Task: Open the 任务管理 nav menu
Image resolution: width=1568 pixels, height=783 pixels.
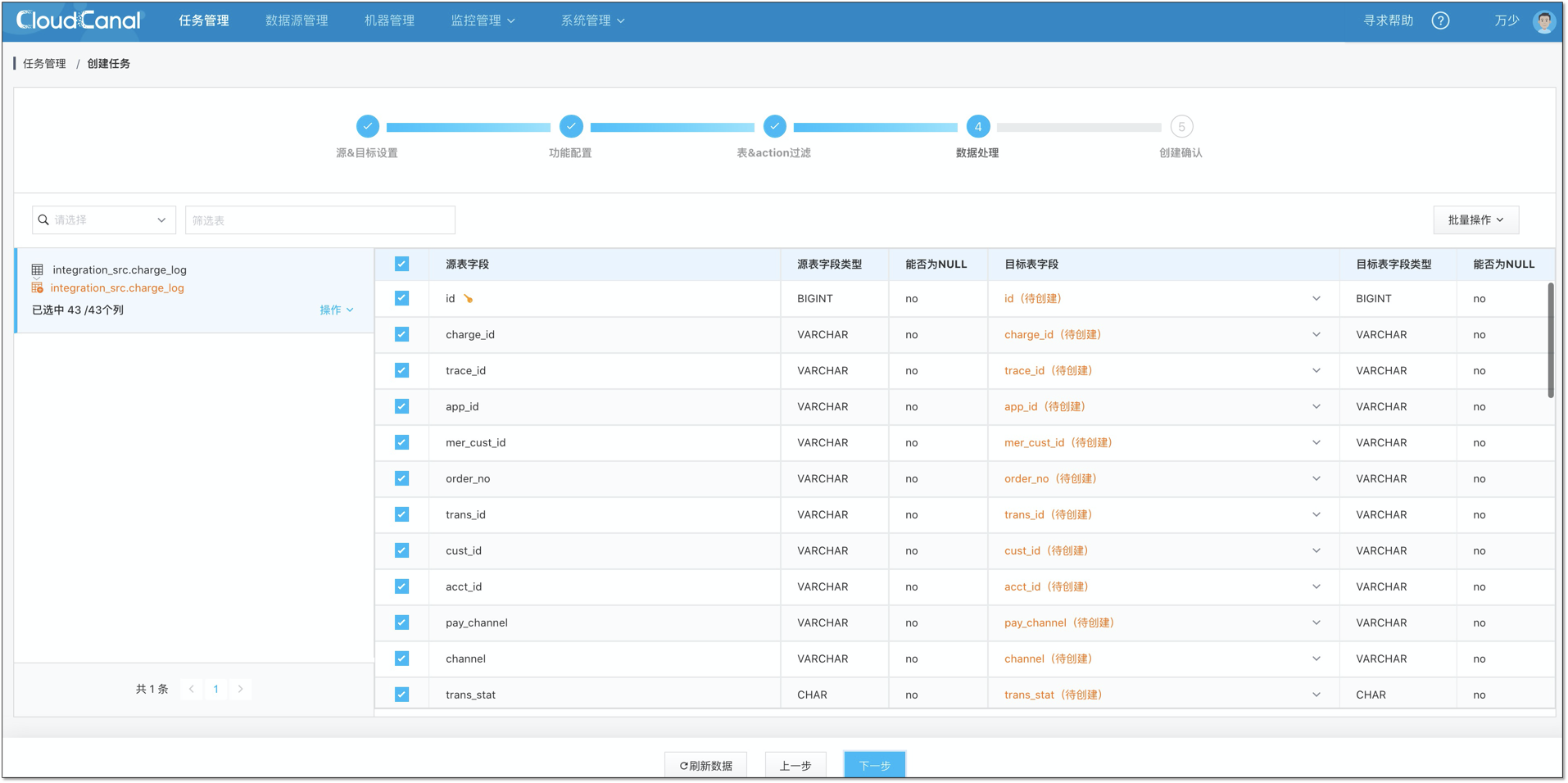Action: point(204,20)
